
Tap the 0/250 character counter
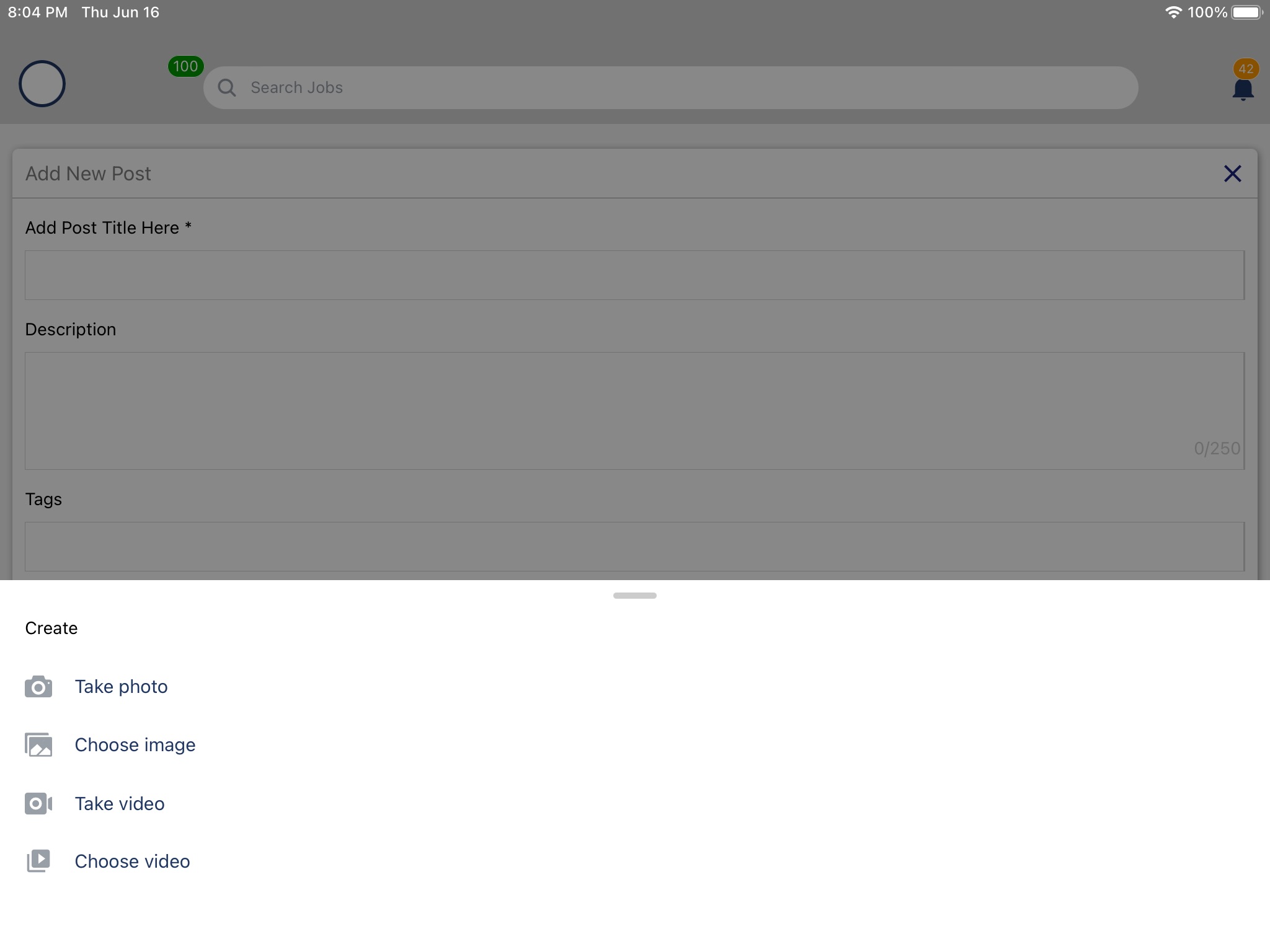[x=1217, y=448]
